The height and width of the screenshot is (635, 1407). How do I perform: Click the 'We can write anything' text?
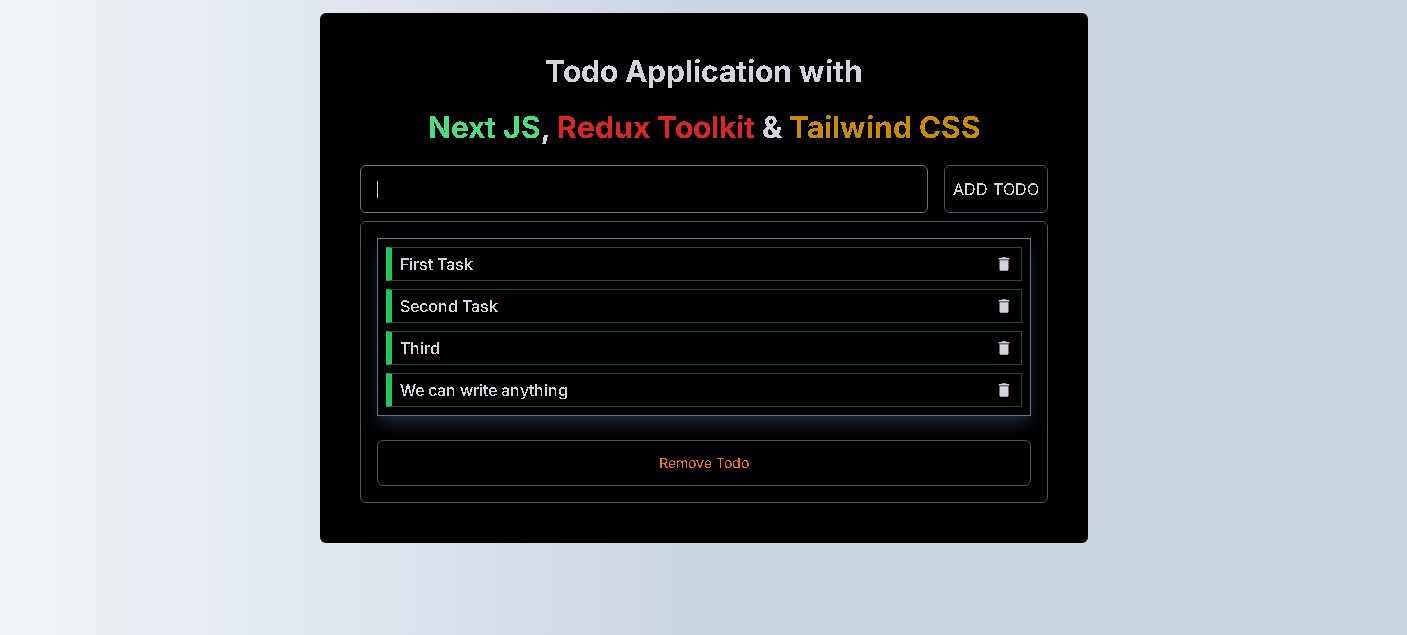483,390
